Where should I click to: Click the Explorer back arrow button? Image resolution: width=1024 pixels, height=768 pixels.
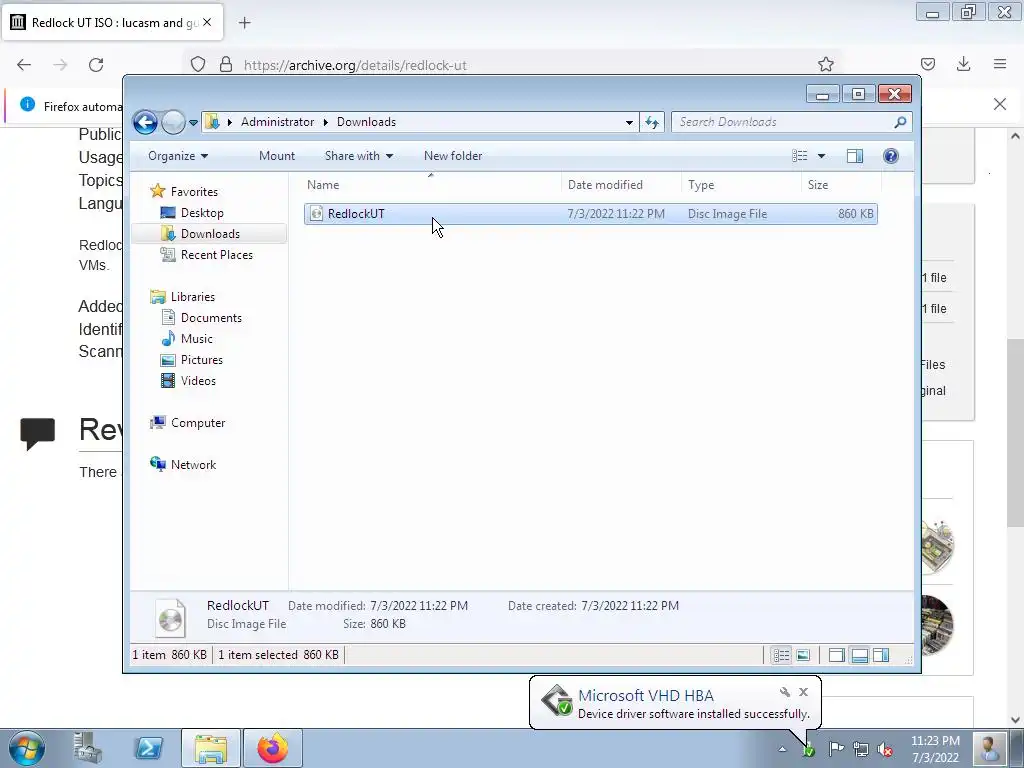pos(145,122)
